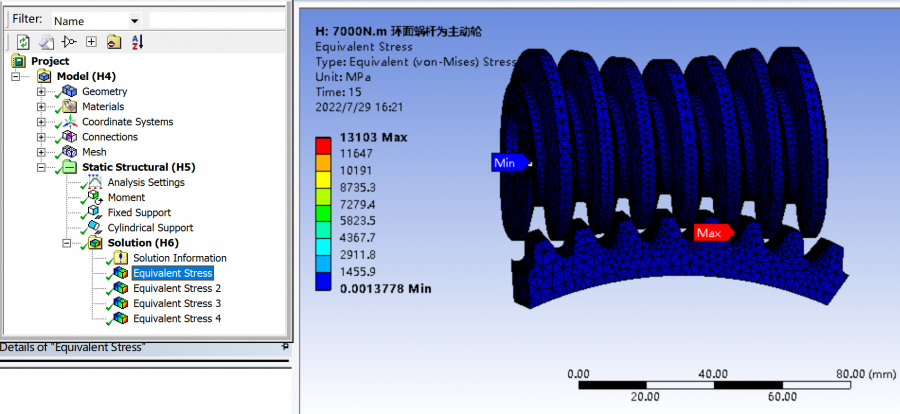Click the blue Min probe label
Viewport: 900px width, 414px height.
(x=506, y=162)
